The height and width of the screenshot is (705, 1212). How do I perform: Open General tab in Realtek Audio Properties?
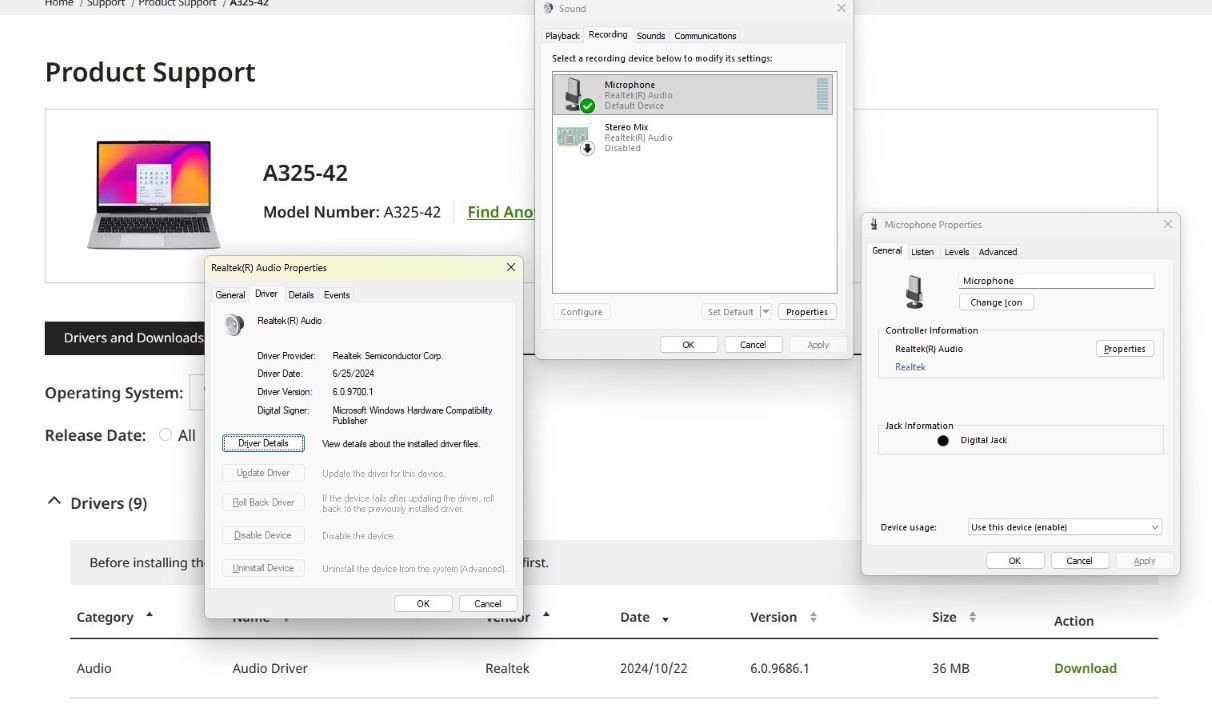(230, 295)
